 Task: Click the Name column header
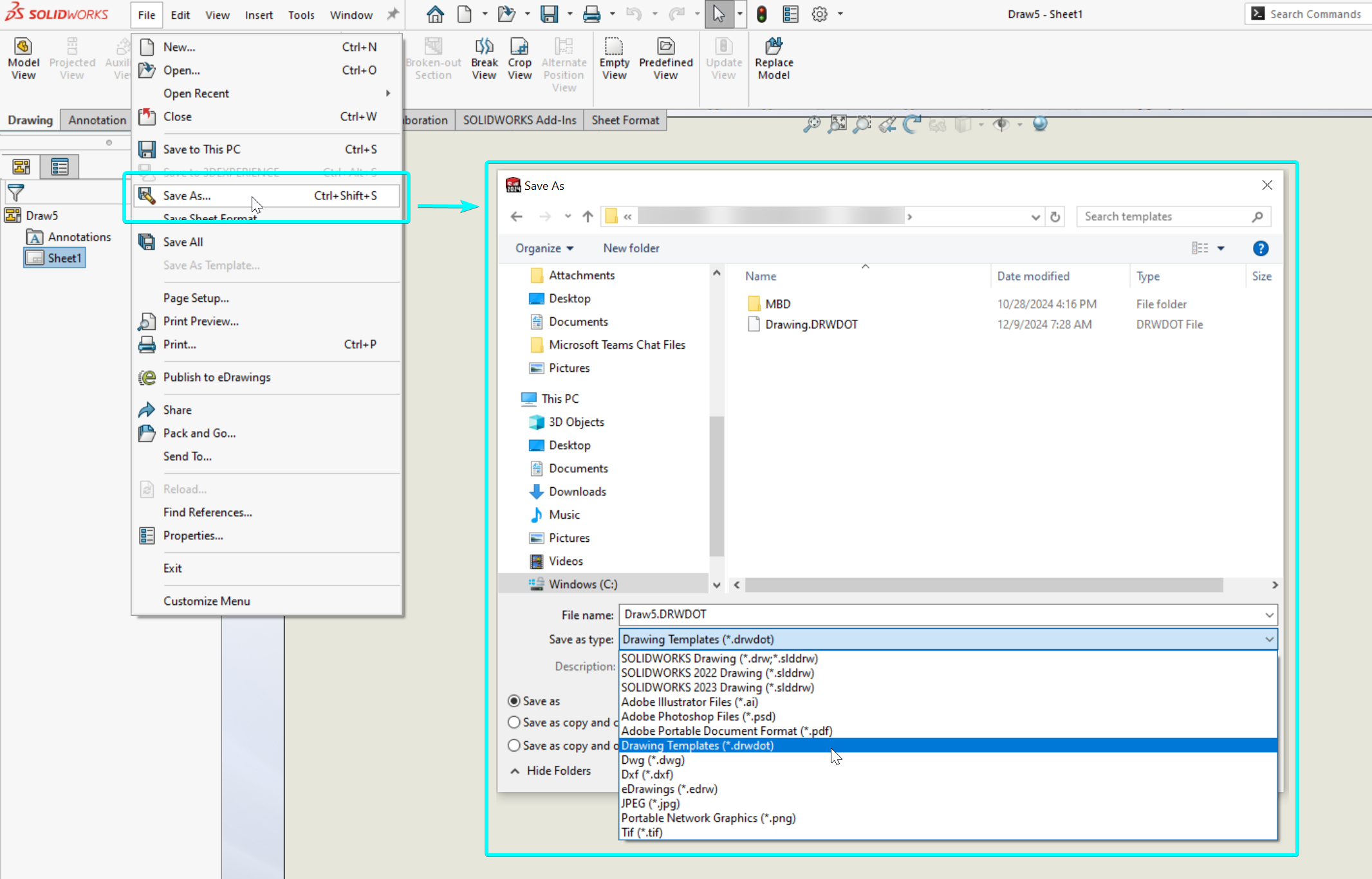click(761, 276)
